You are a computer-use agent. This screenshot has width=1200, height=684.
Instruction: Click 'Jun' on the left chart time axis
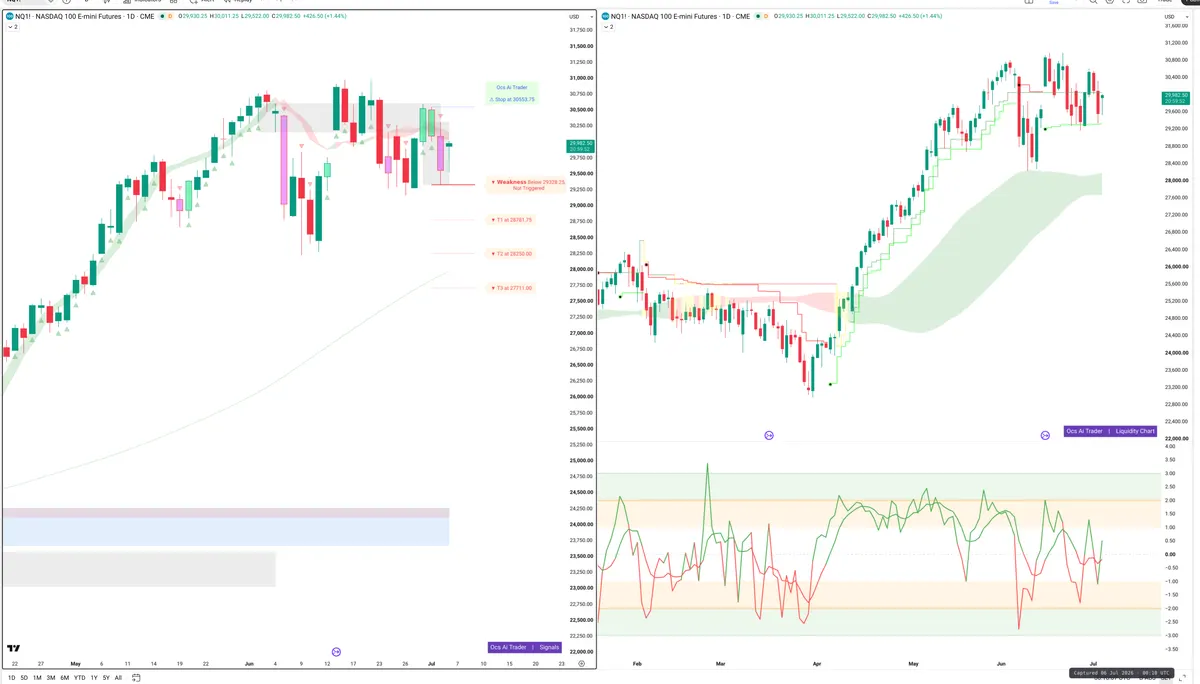pyautogui.click(x=249, y=663)
